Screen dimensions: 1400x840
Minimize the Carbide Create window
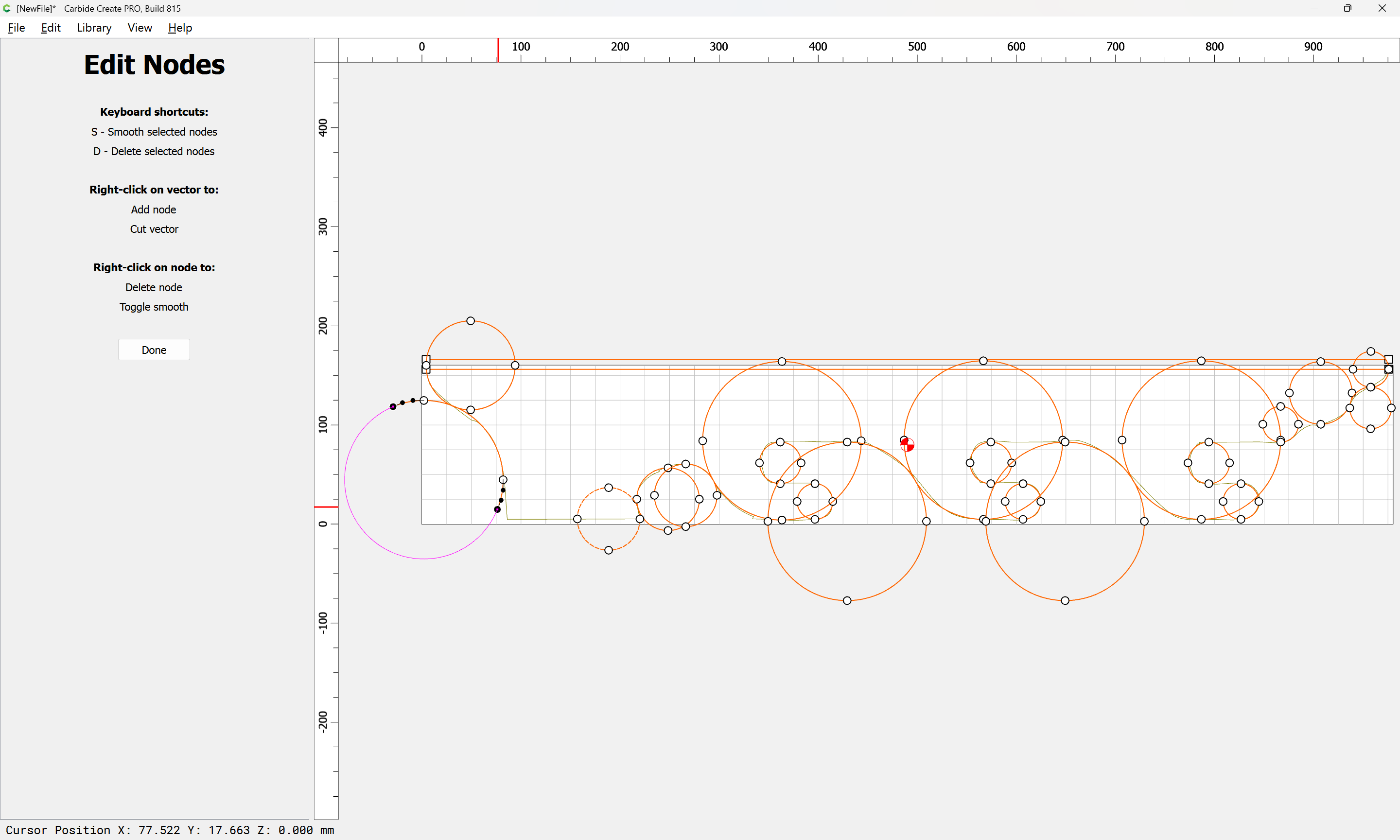(x=1314, y=8)
